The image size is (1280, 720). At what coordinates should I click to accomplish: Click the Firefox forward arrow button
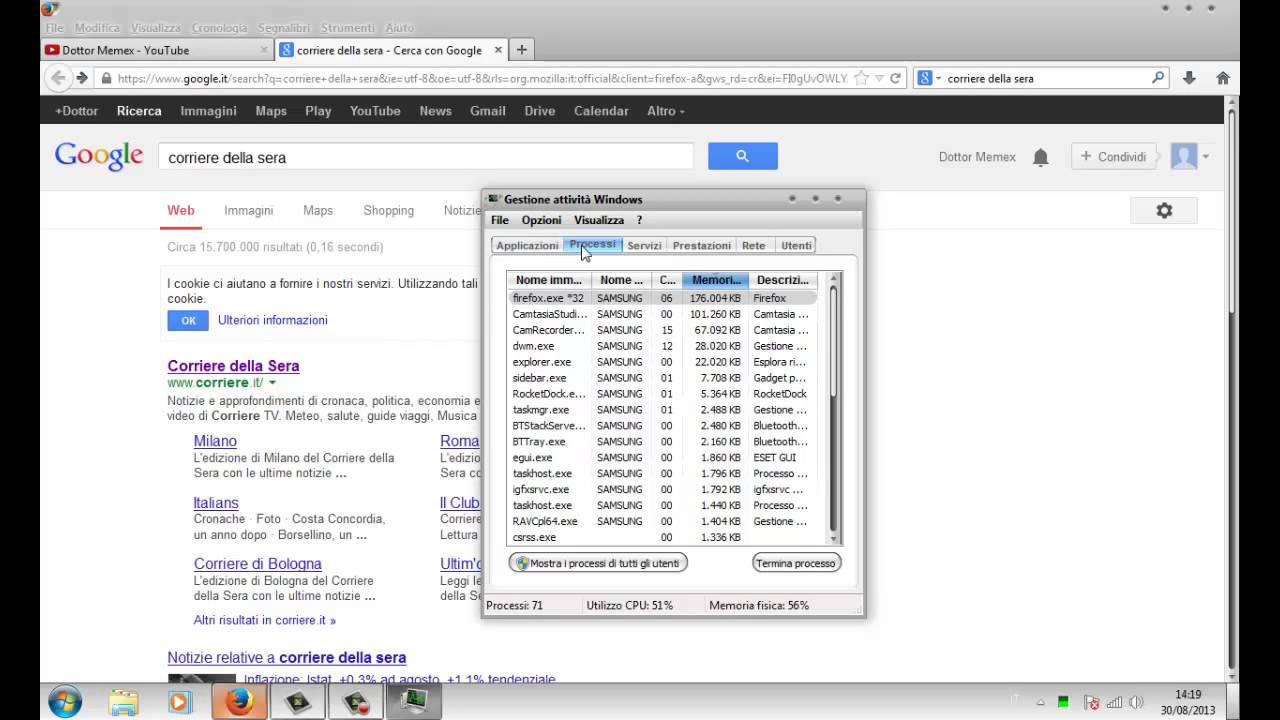[x=84, y=78]
